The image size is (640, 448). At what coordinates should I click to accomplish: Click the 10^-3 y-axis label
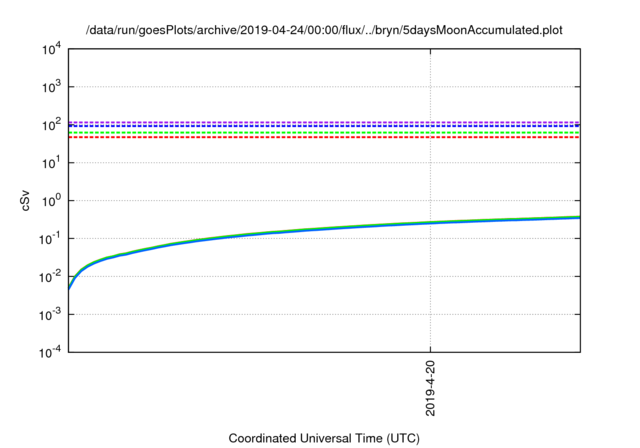click(x=51, y=315)
